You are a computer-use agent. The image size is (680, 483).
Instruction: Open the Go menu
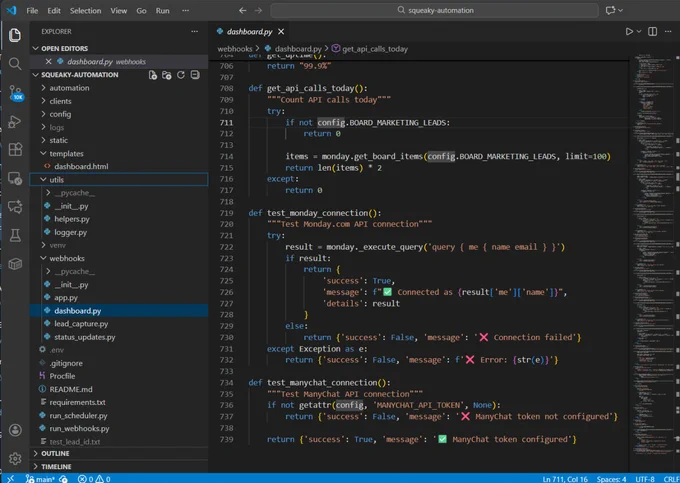pos(141,10)
